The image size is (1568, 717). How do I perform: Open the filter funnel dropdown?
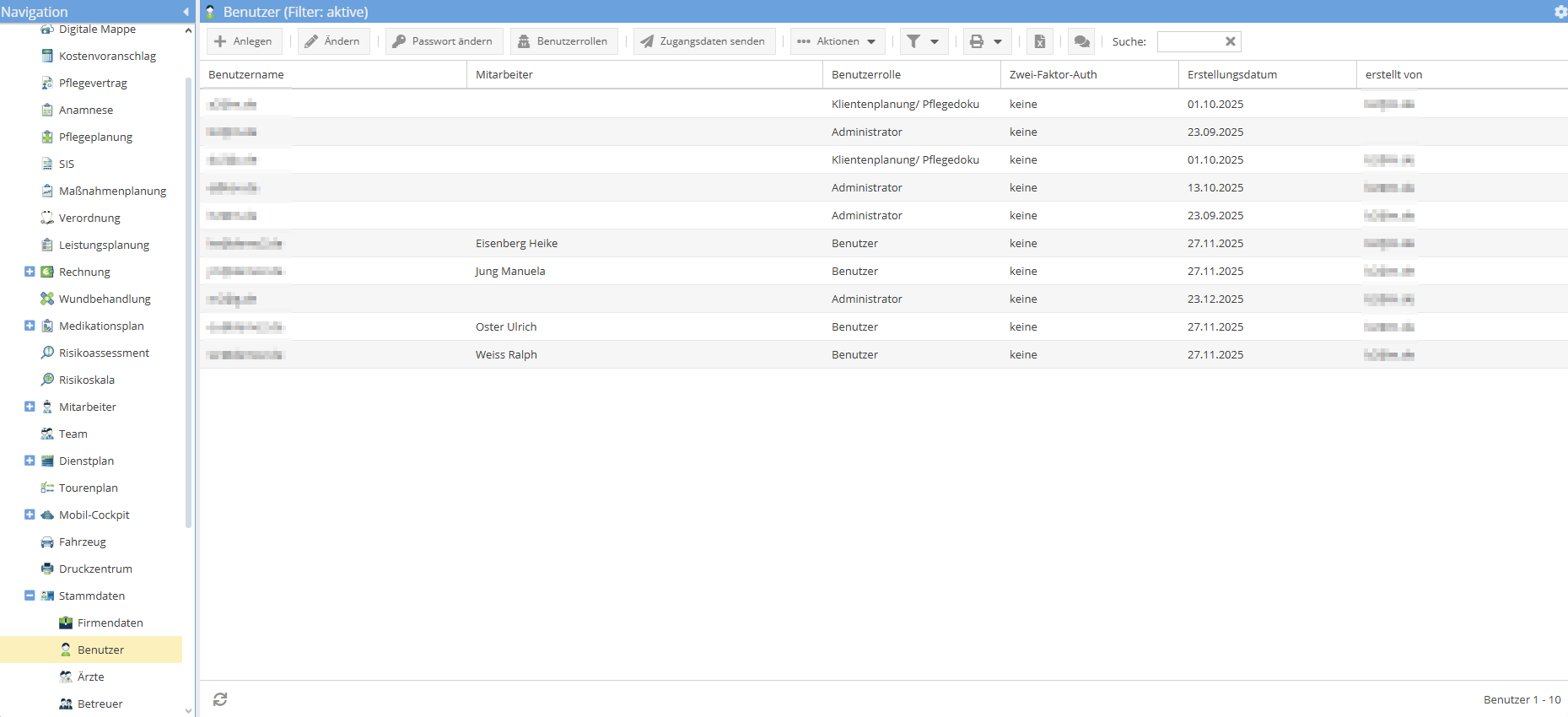(924, 41)
